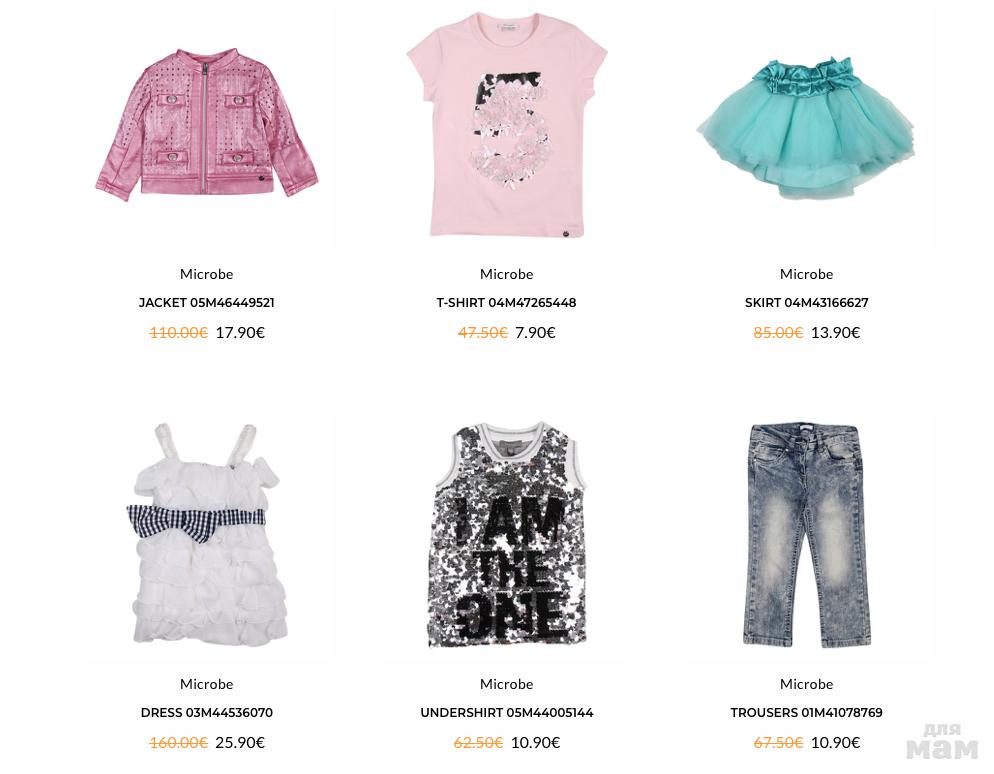The height and width of the screenshot is (774, 994).
Task: Open the turquoise tutu skirt image
Action: (806, 127)
